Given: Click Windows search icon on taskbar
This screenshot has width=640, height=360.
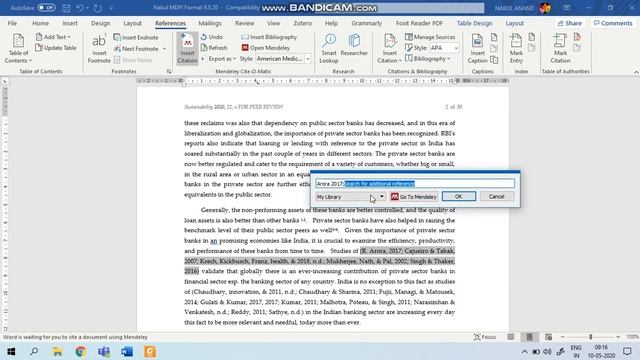Looking at the screenshot, I should (34, 351).
